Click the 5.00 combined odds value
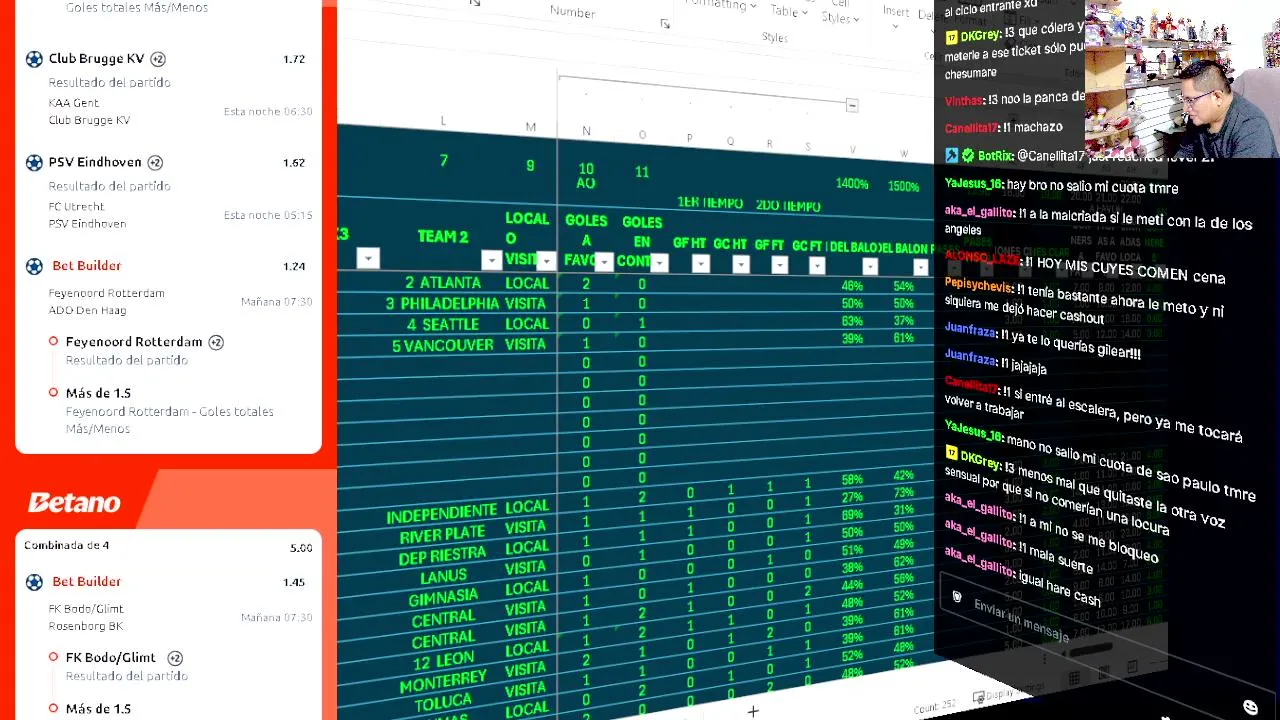This screenshot has height=720, width=1280. [300, 548]
